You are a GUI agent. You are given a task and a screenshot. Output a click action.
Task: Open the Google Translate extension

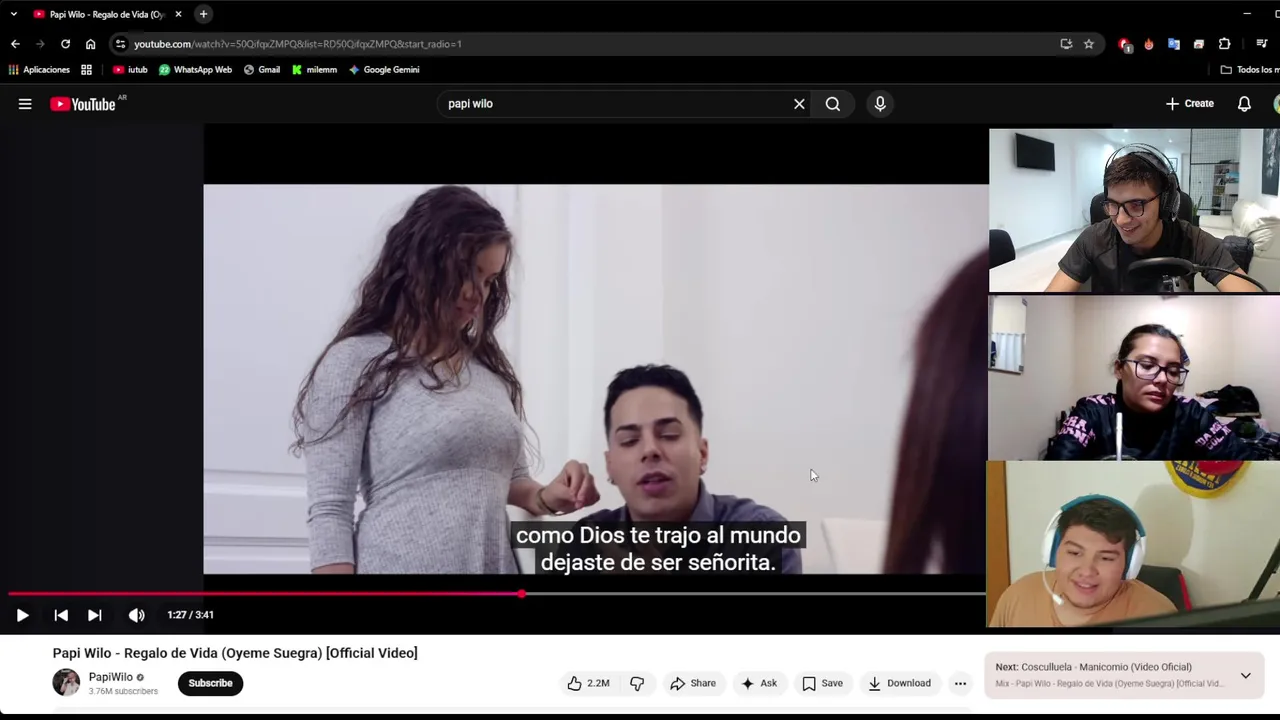(x=1174, y=44)
